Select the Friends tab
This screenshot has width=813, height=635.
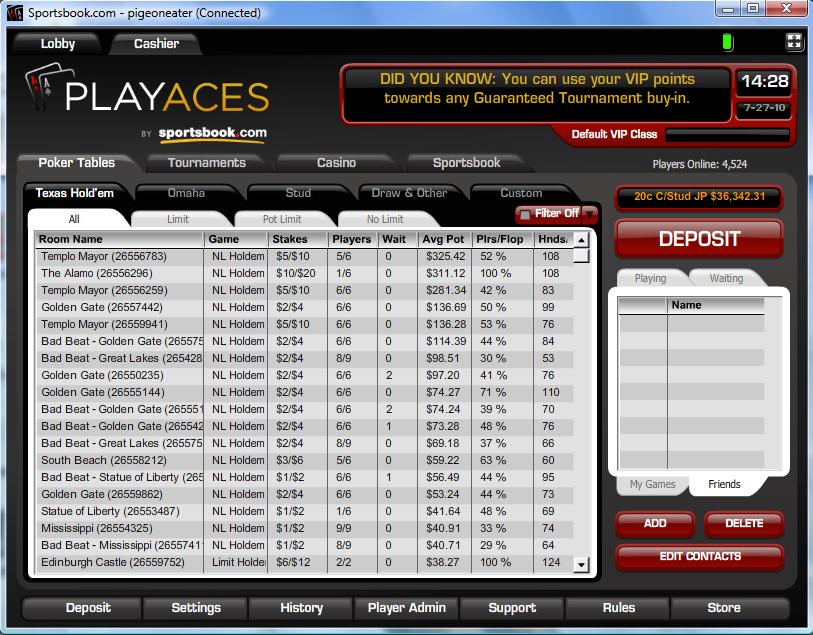click(724, 484)
